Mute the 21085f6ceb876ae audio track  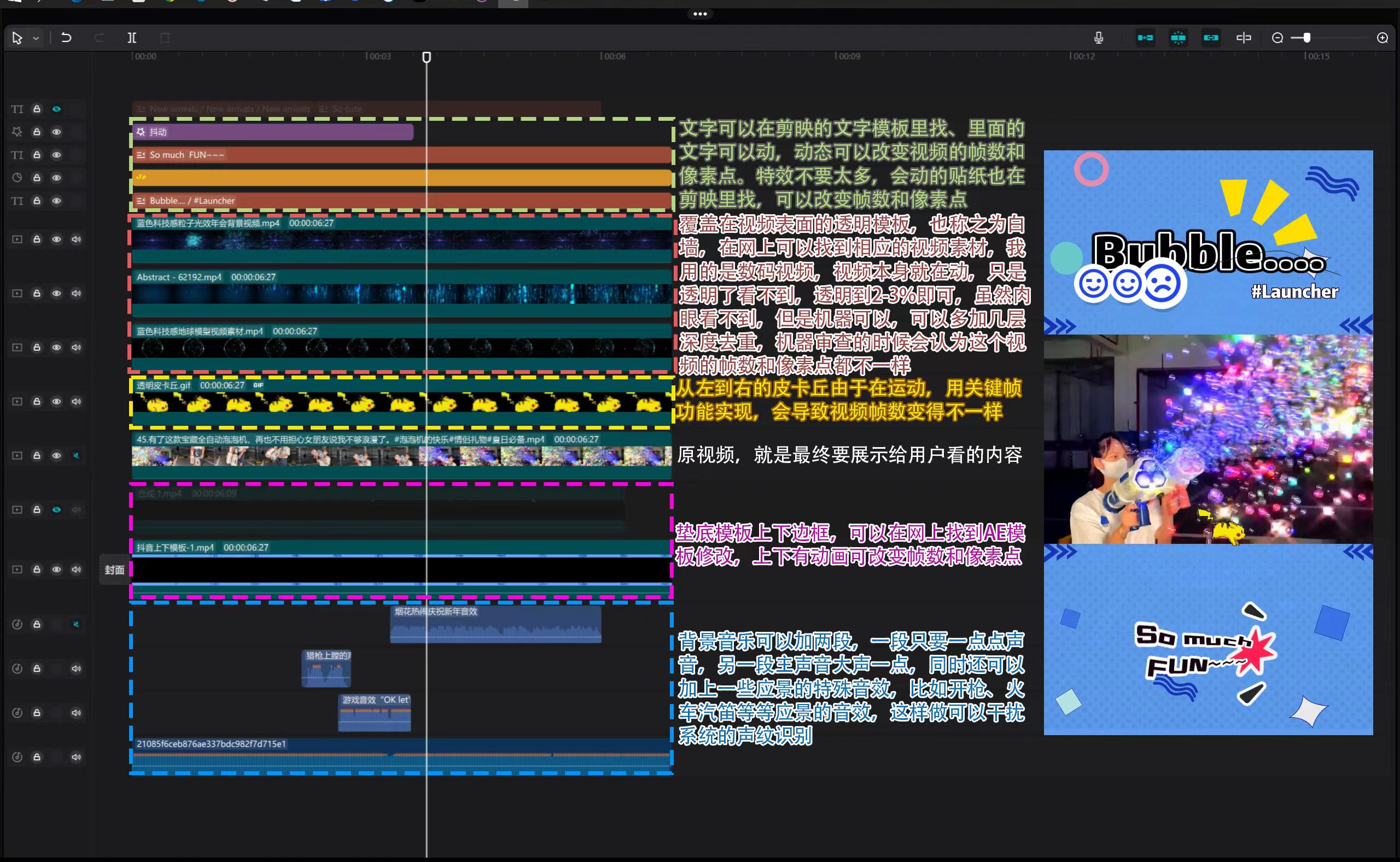76,757
